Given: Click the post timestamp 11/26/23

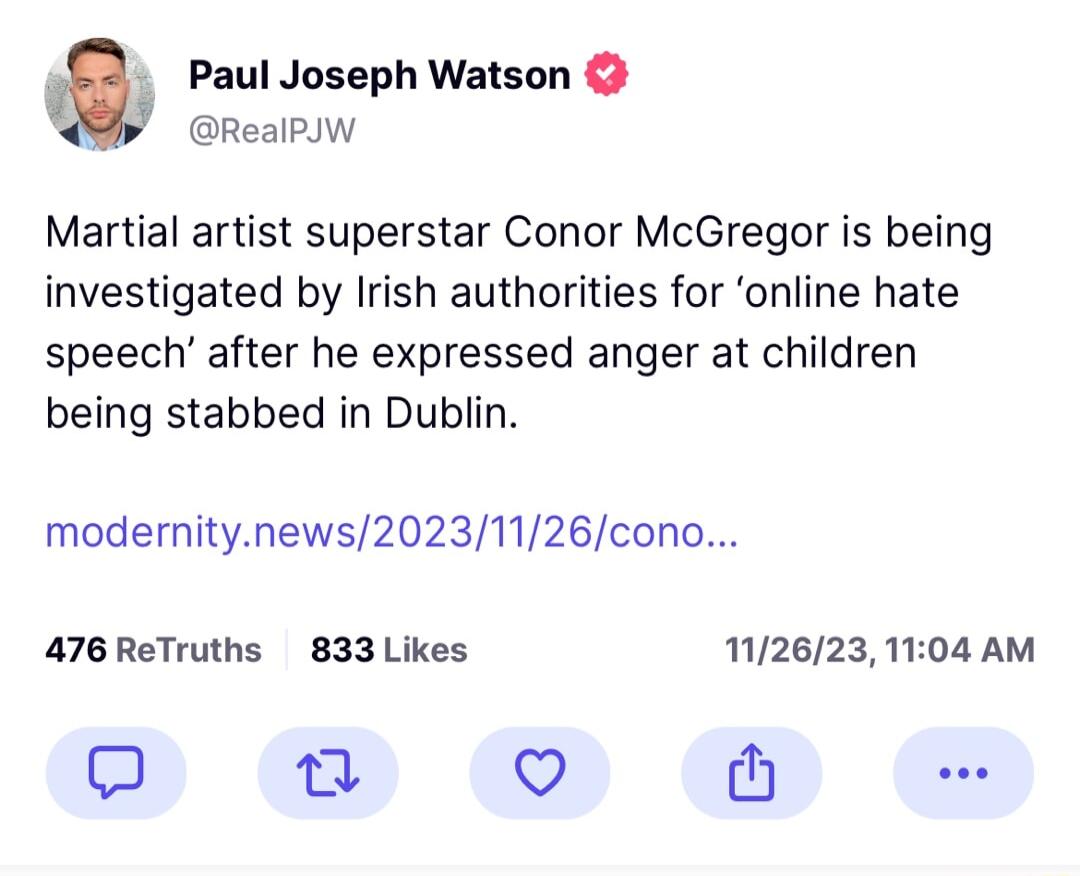Looking at the screenshot, I should [877, 649].
